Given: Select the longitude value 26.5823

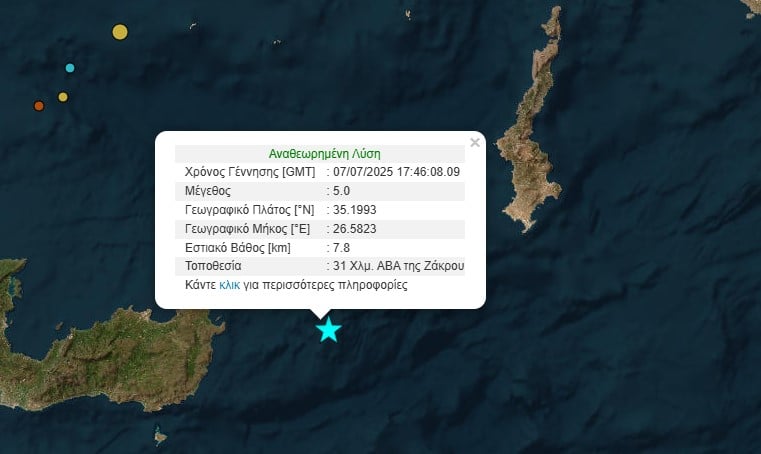Looking at the screenshot, I should click(x=355, y=229).
